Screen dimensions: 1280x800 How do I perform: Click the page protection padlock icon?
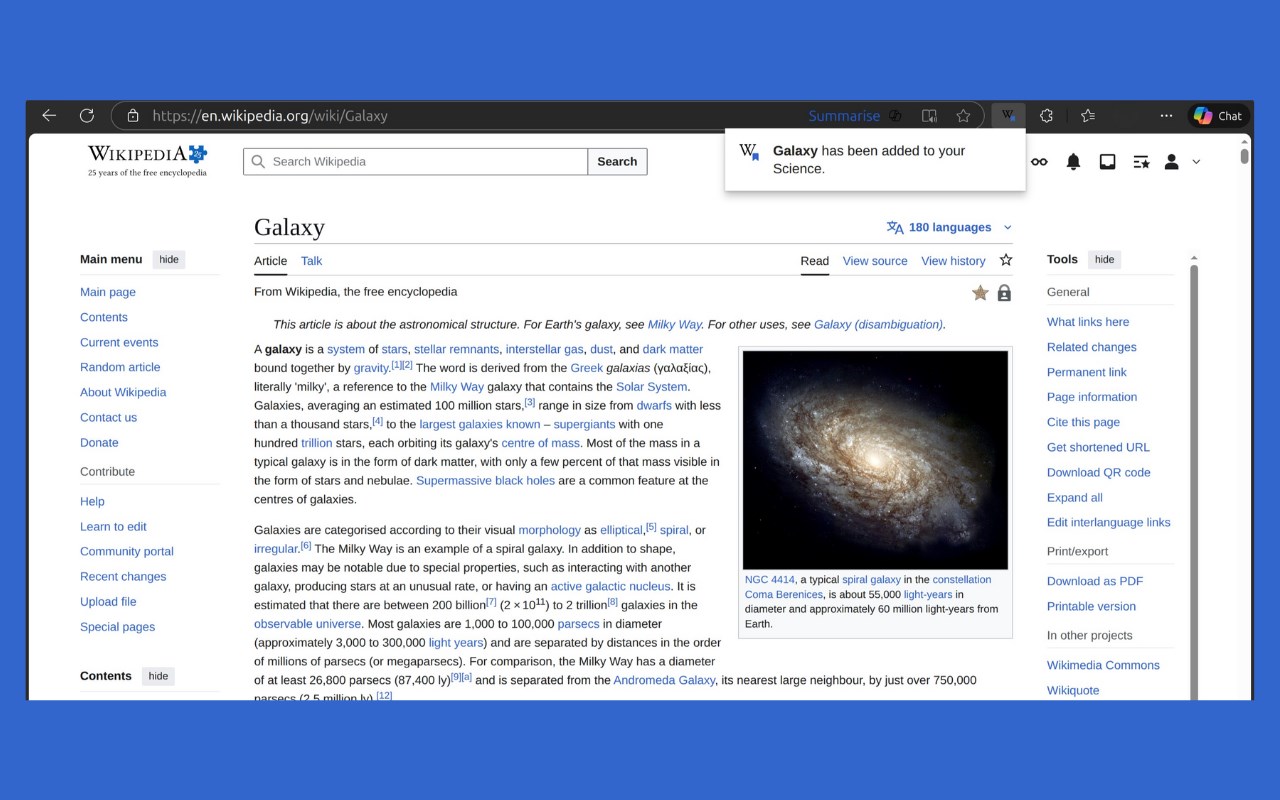pyautogui.click(x=1004, y=293)
